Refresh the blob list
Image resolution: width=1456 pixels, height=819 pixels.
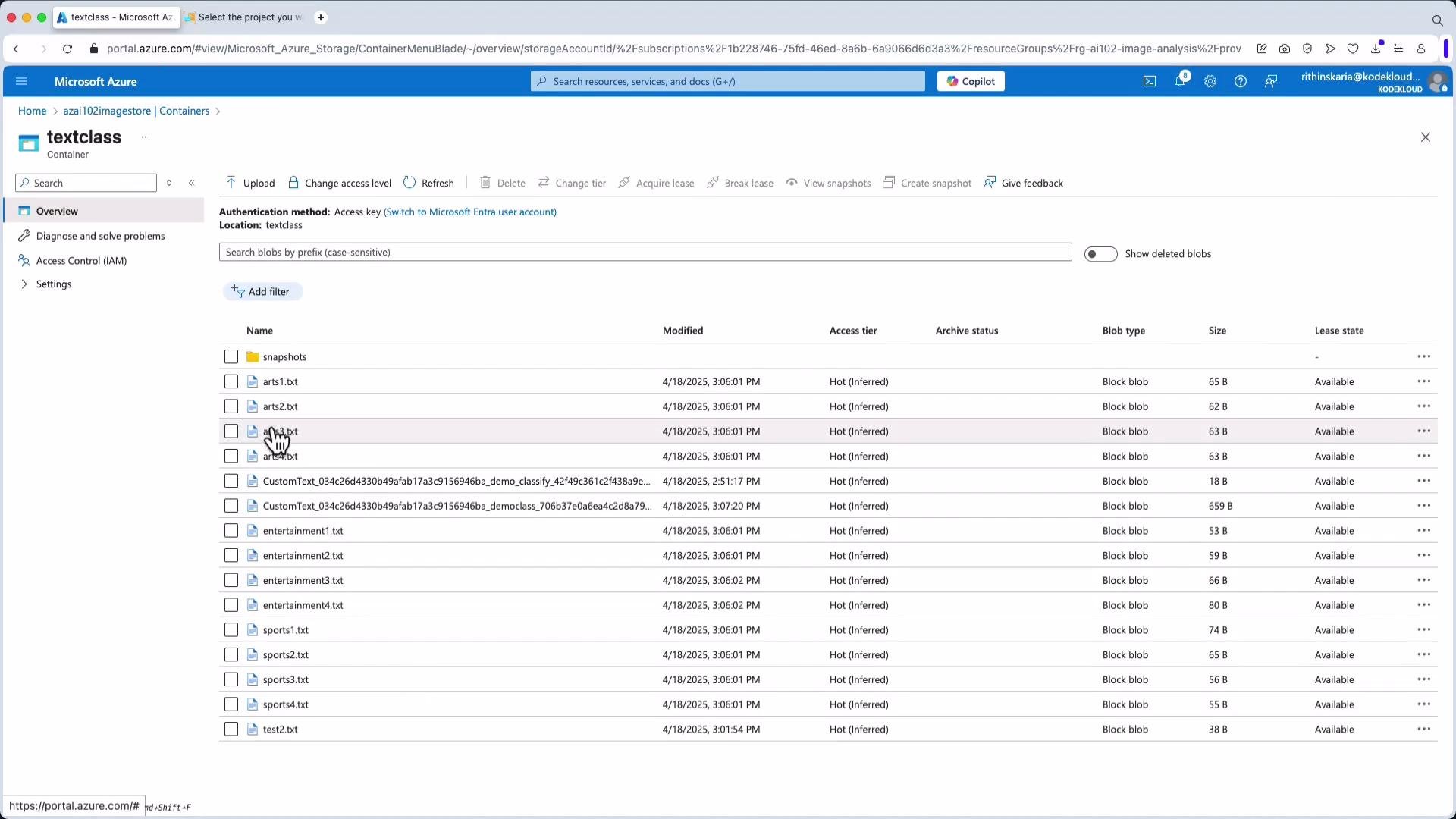428,183
